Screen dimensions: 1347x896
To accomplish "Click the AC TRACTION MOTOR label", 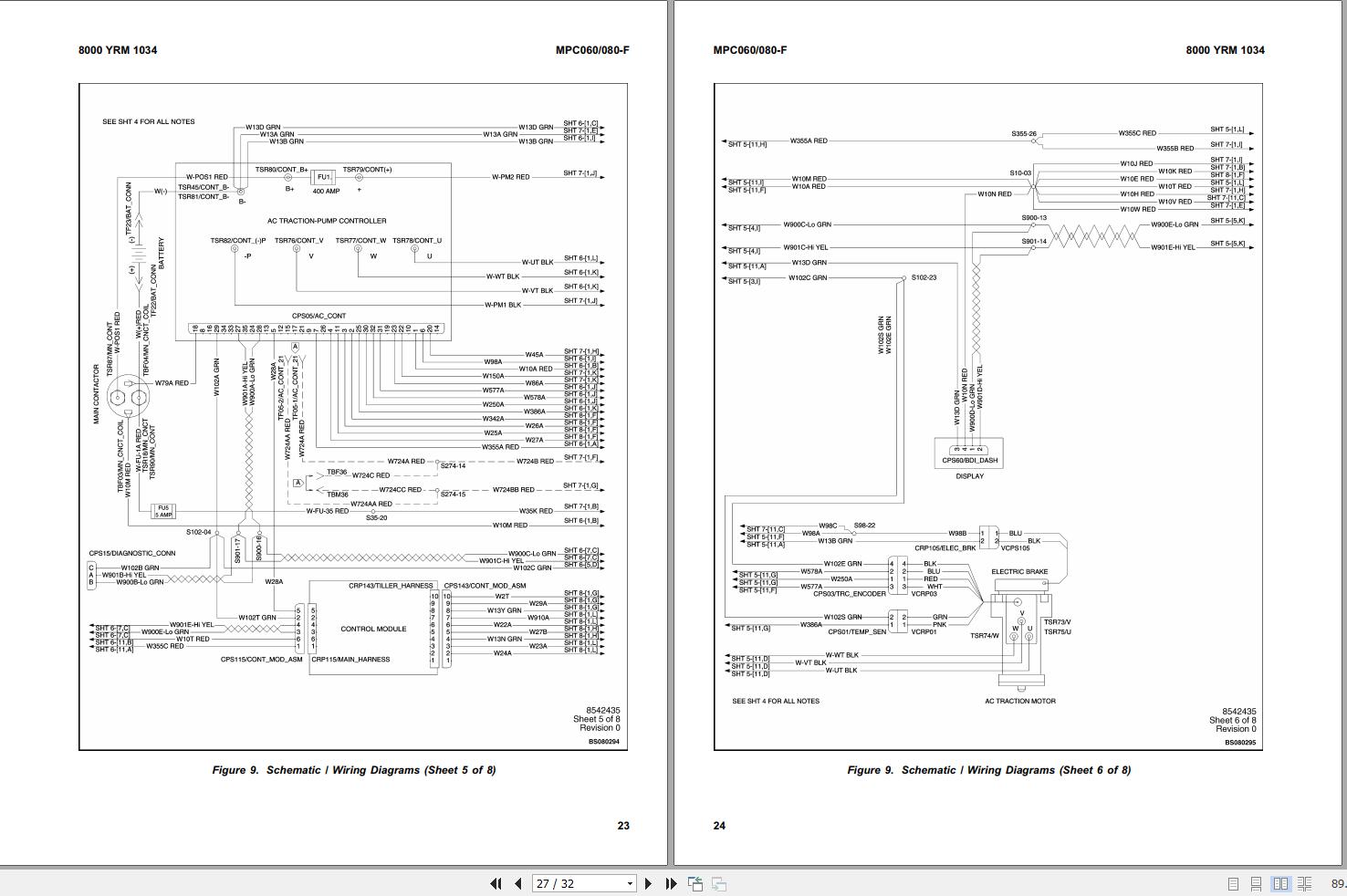I will (x=1019, y=701).
